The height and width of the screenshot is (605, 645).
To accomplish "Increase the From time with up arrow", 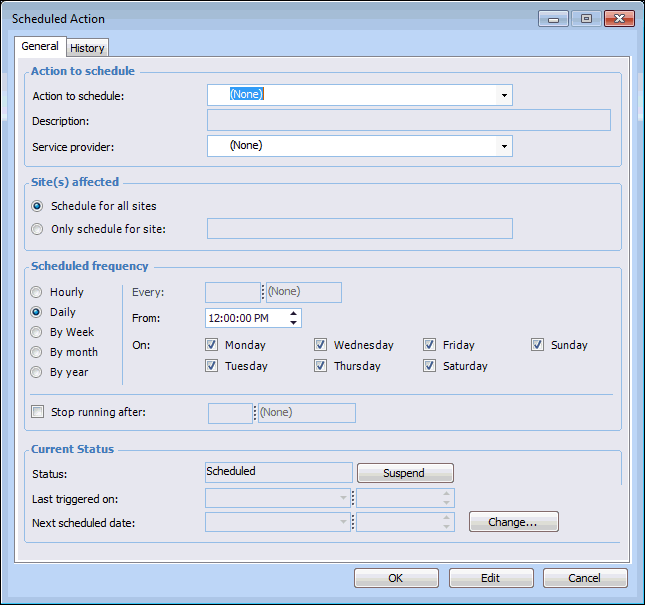I will pos(293,314).
